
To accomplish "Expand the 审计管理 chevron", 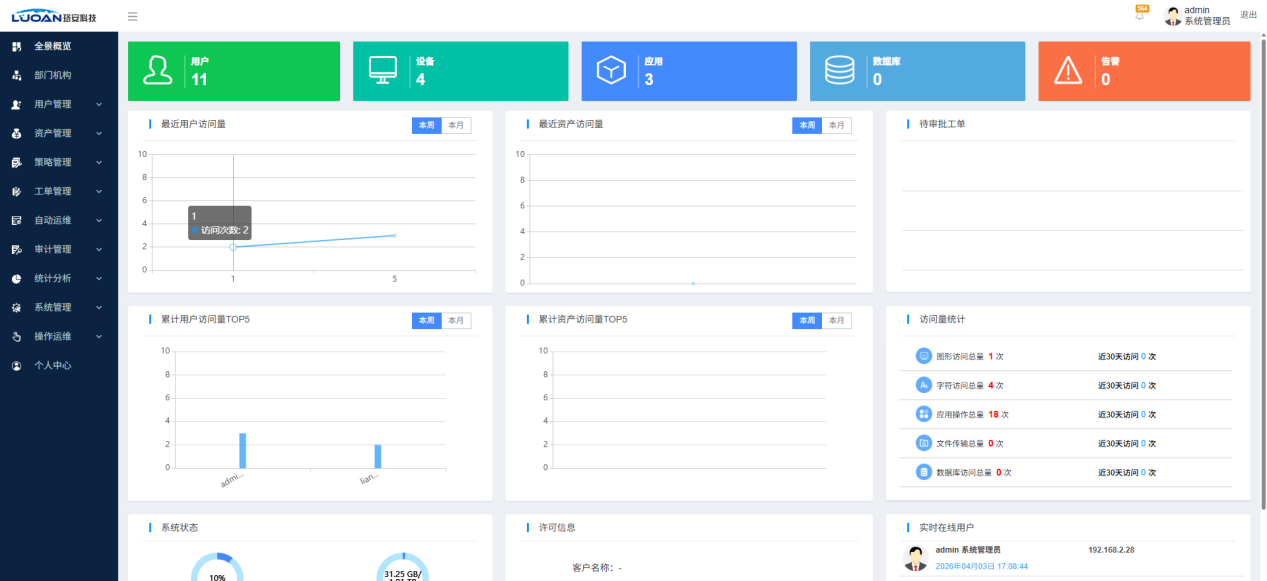I will [x=99, y=249].
